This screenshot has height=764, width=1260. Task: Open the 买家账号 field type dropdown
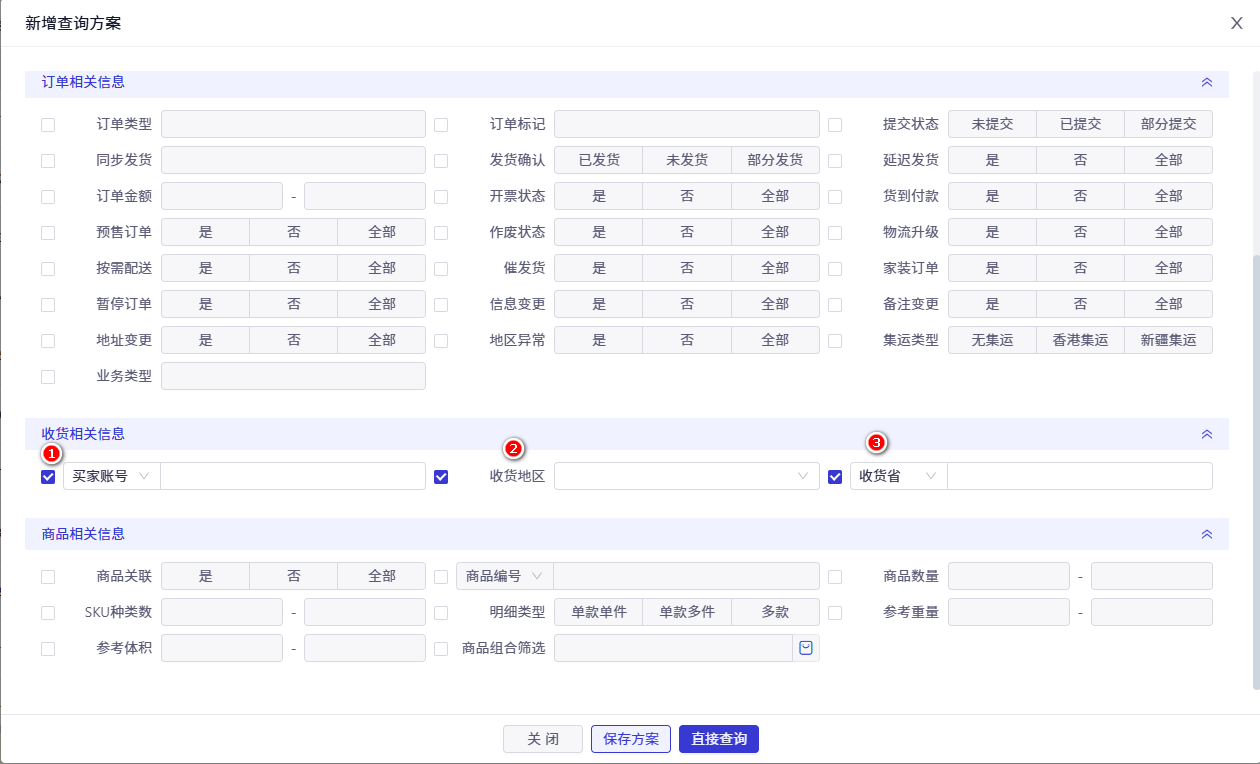coord(111,476)
